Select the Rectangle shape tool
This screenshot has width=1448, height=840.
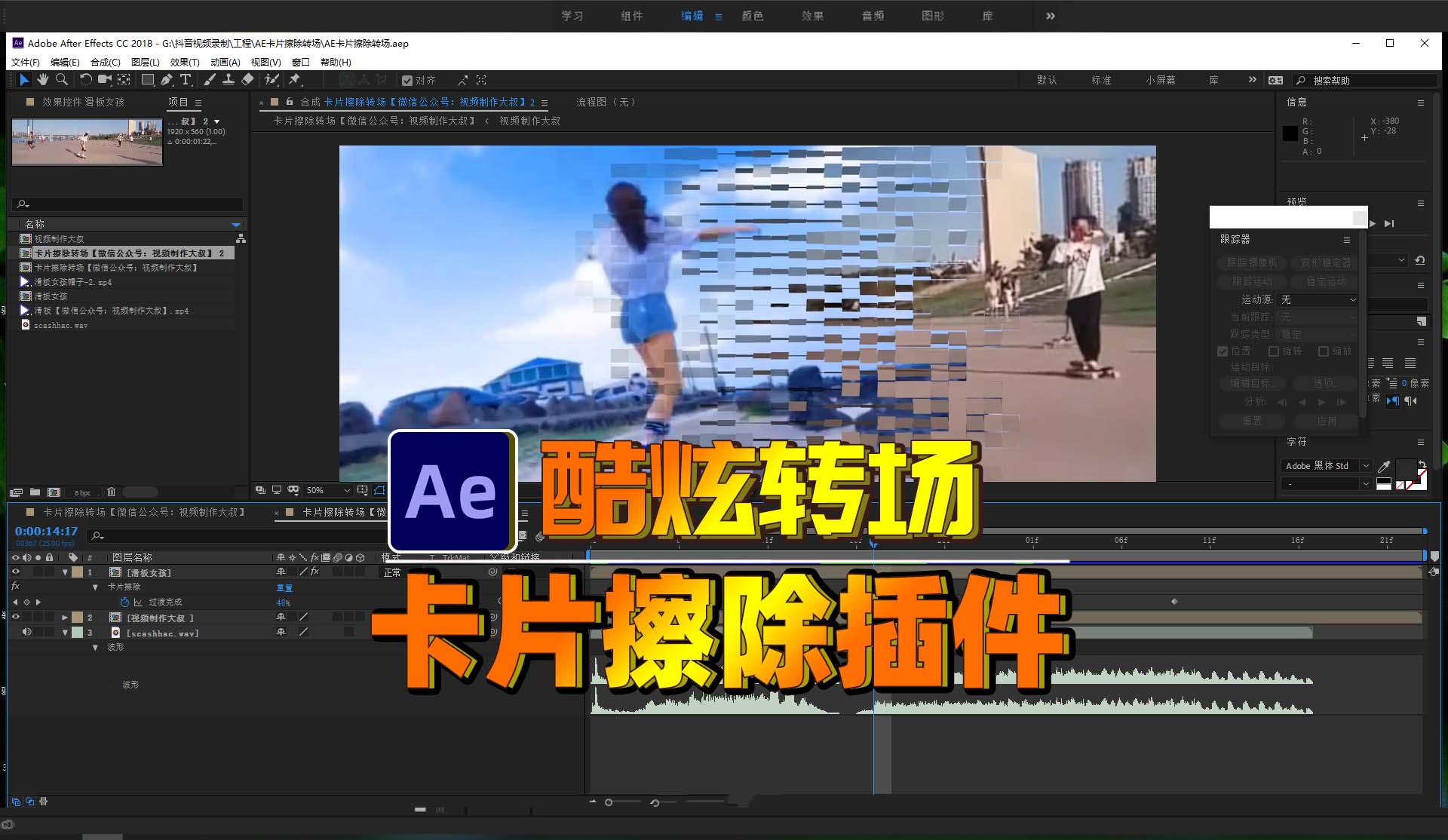tap(148, 80)
